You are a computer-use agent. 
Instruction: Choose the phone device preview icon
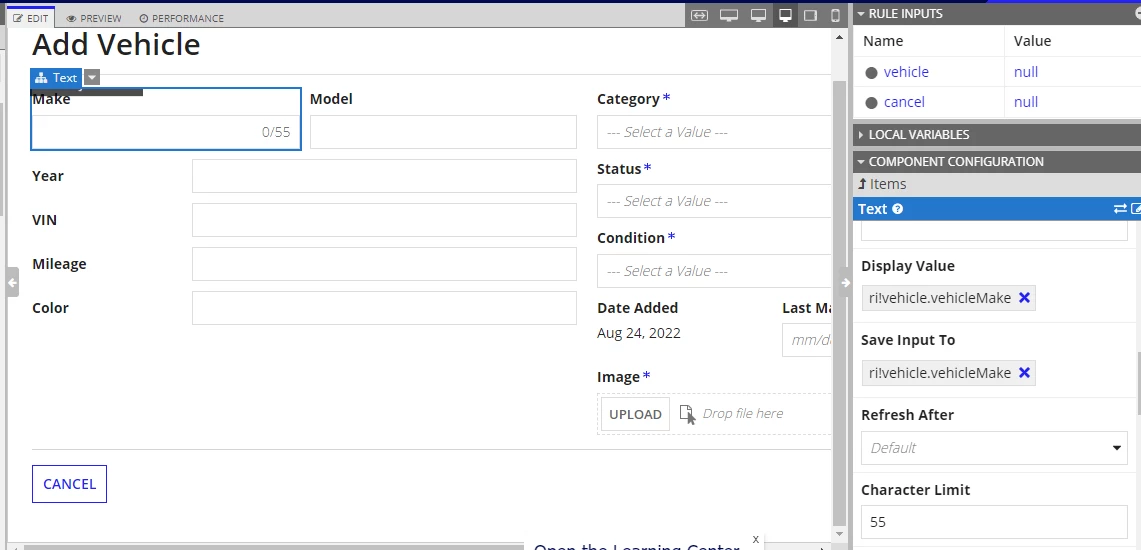point(835,15)
